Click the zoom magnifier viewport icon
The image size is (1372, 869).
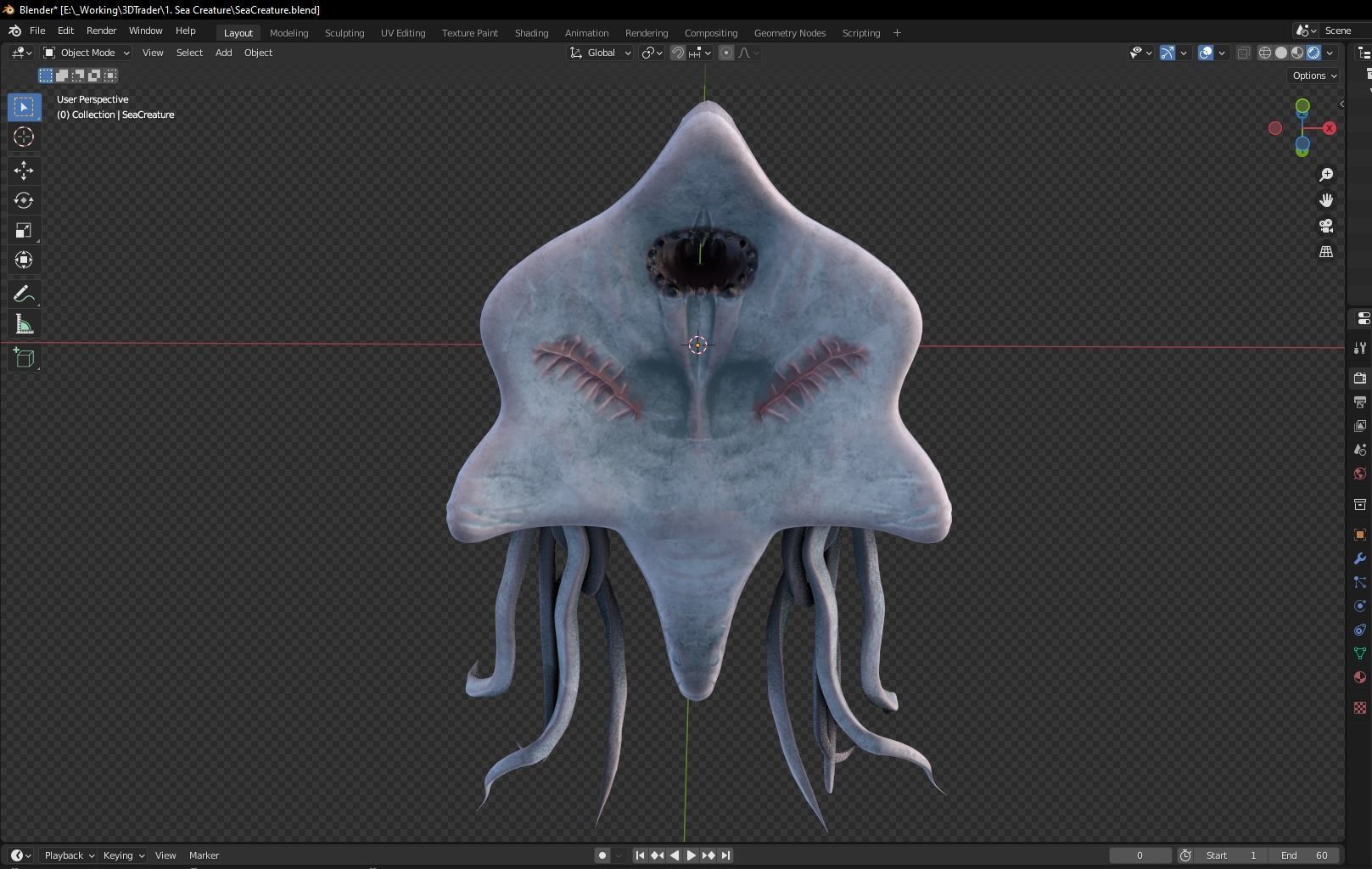pos(1326,175)
